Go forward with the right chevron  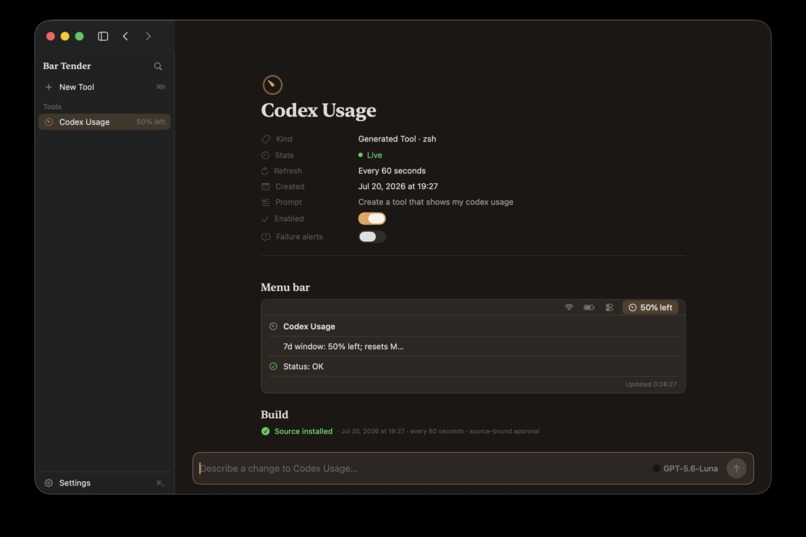pyautogui.click(x=148, y=36)
